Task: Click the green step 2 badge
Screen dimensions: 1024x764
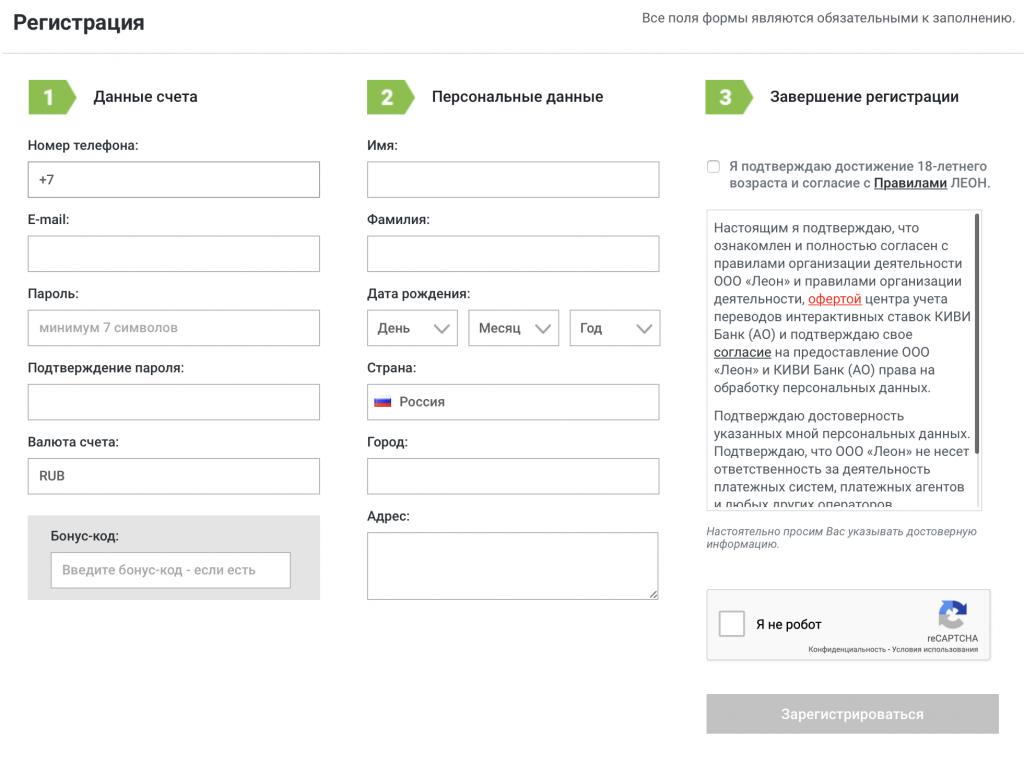Action: pos(389,97)
